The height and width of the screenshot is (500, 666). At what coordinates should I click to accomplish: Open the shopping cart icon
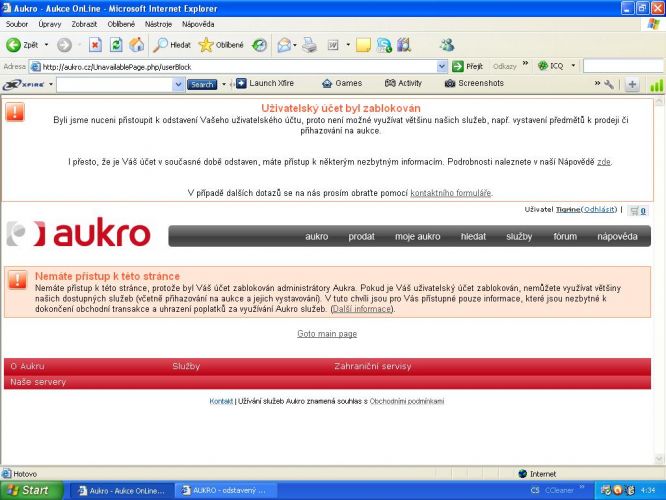pos(635,210)
